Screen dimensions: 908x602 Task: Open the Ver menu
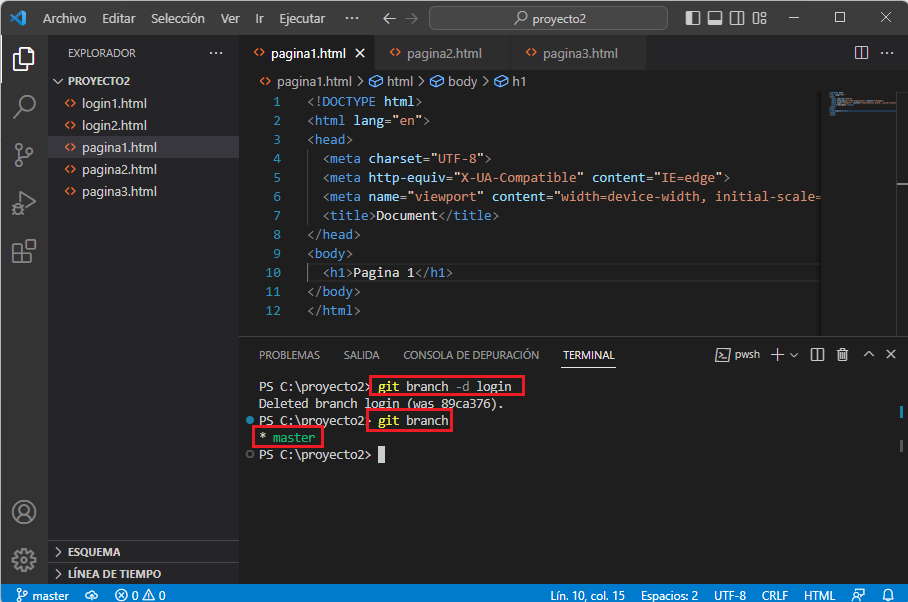[230, 19]
